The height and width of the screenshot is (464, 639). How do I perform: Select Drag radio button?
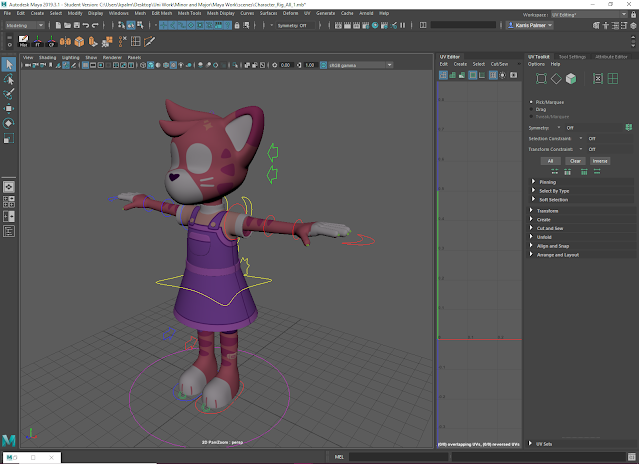pyautogui.click(x=531, y=109)
